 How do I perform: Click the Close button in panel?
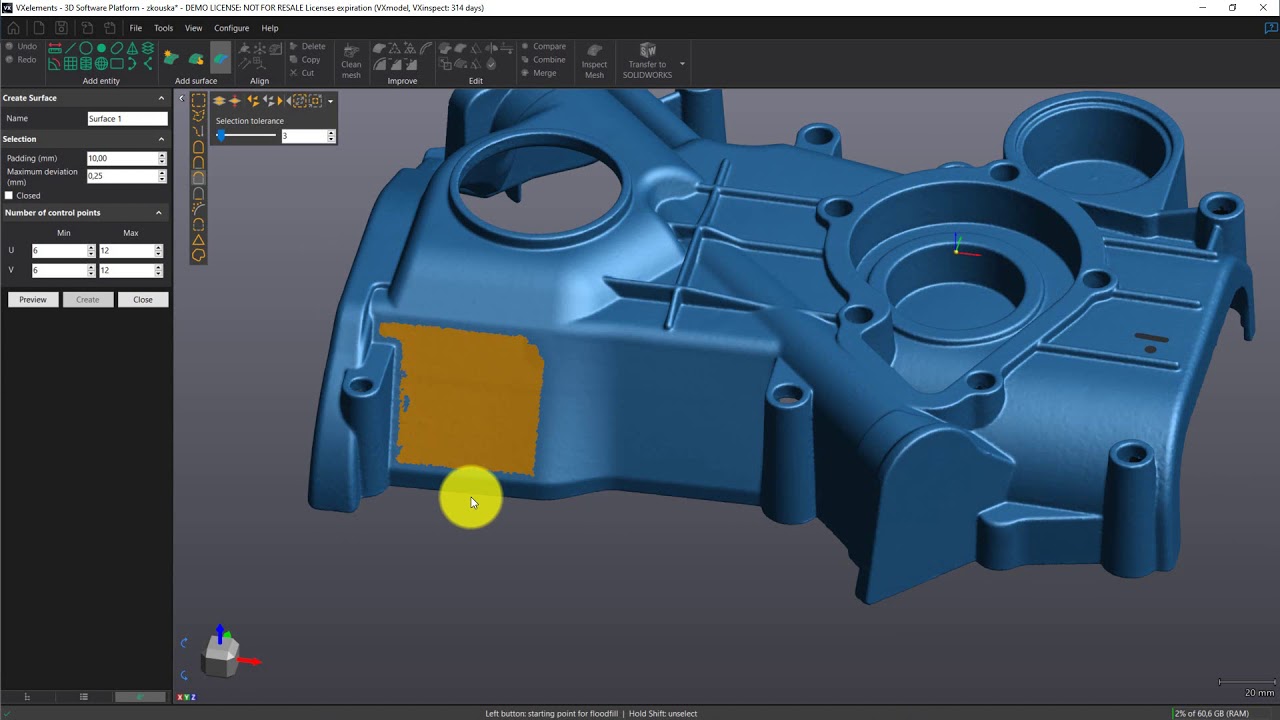point(143,300)
